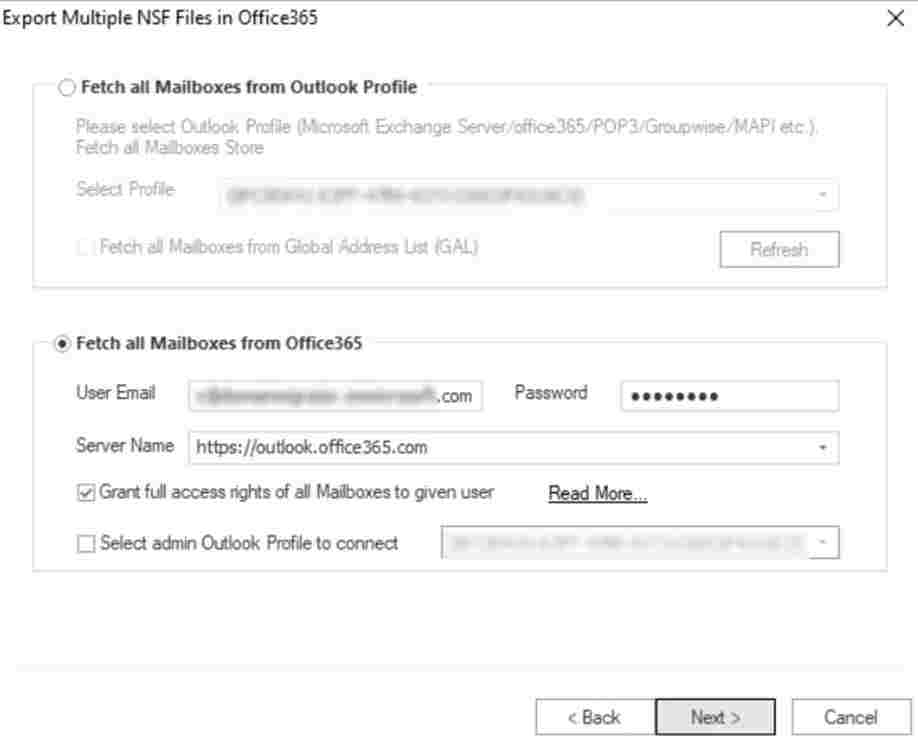Click the Server Name text box
Image resolution: width=918 pixels, height=741 pixels.
click(500, 448)
